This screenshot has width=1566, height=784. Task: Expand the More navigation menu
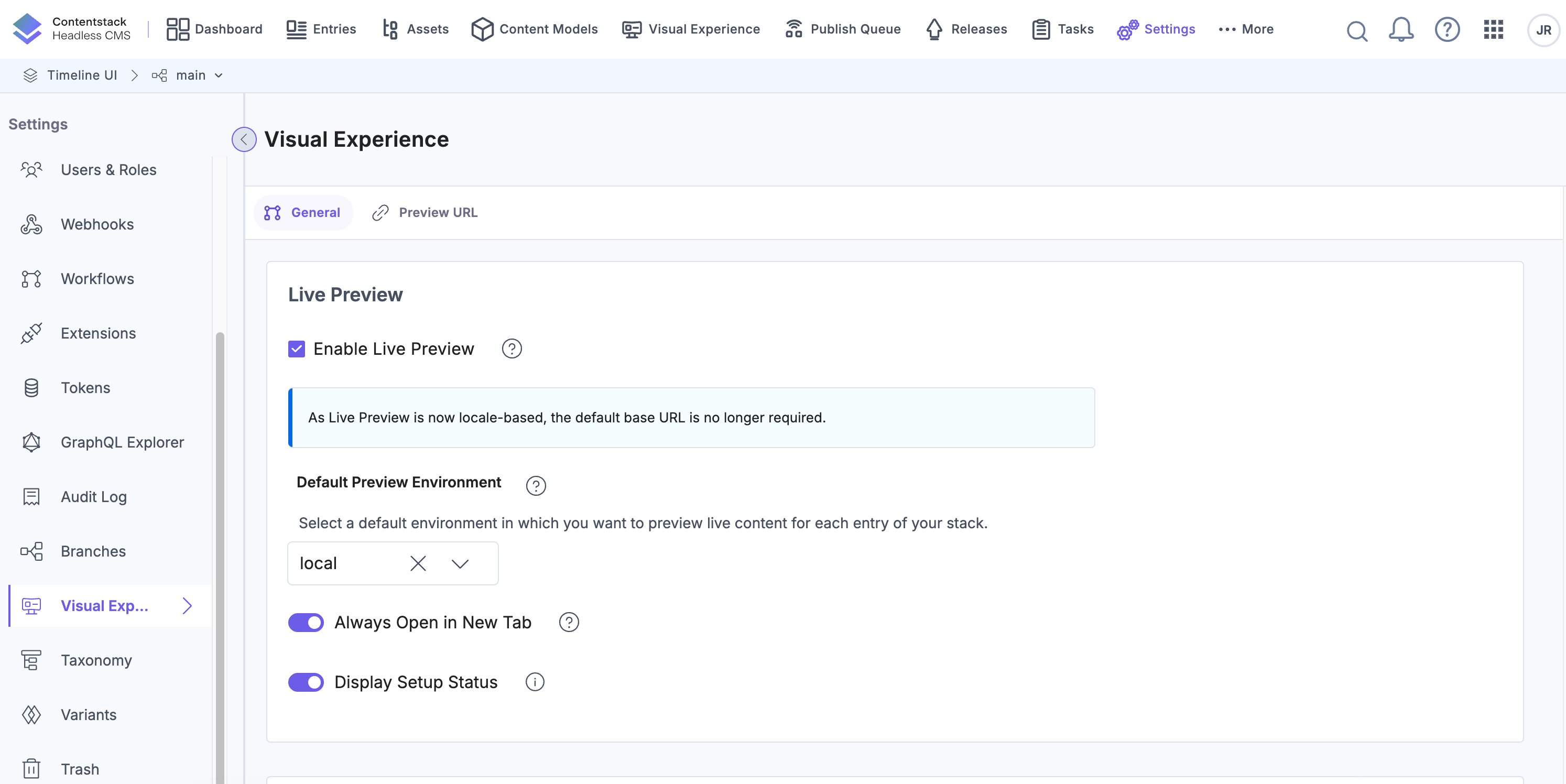[1246, 29]
